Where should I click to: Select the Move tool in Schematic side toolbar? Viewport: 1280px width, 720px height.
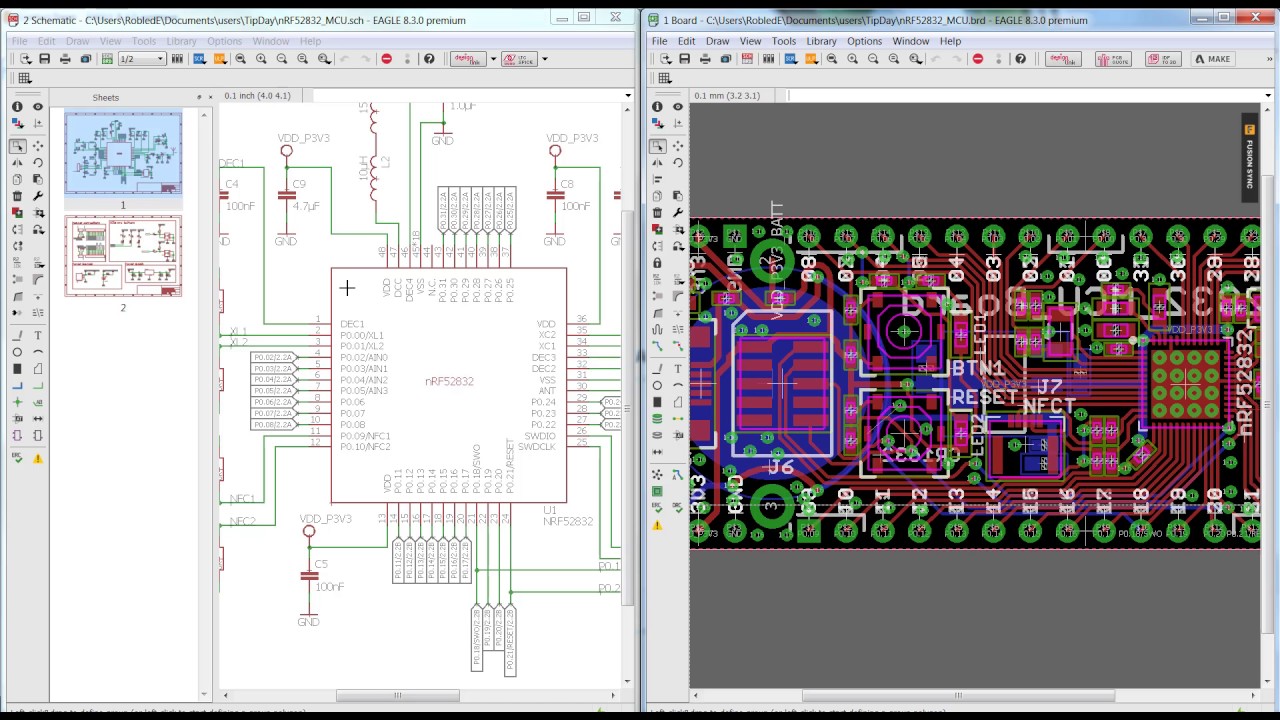38,146
